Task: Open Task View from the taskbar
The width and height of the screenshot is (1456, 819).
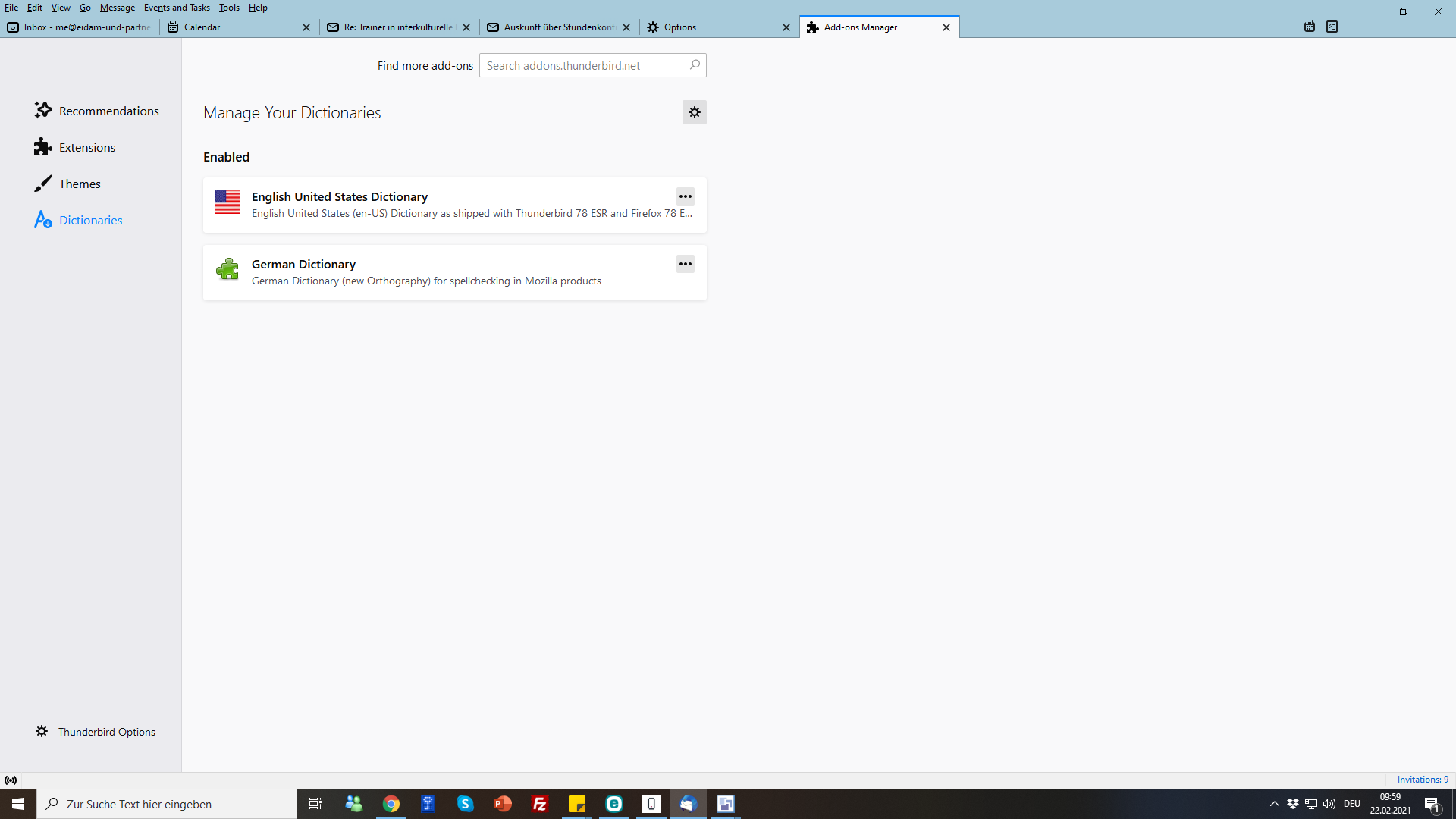Action: (x=315, y=804)
